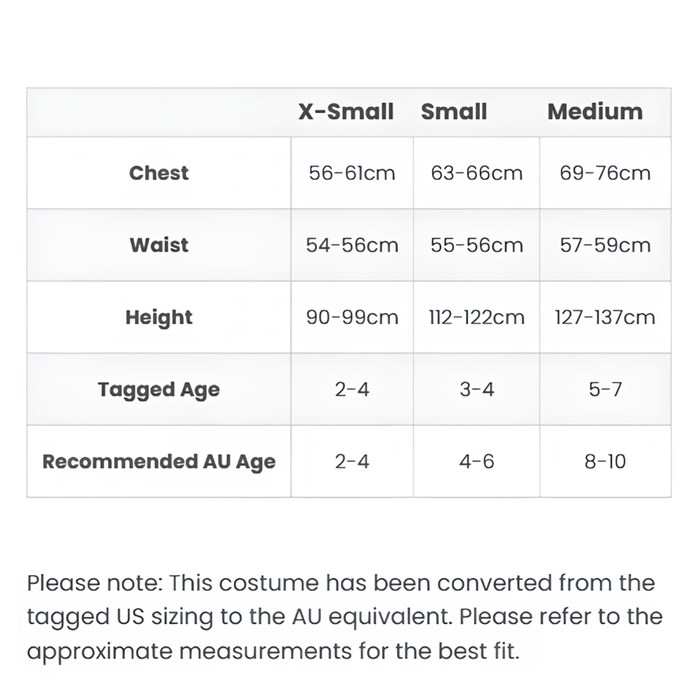Select the Height row label
Image resolution: width=700 pixels, height=700 pixels.
[x=159, y=318]
